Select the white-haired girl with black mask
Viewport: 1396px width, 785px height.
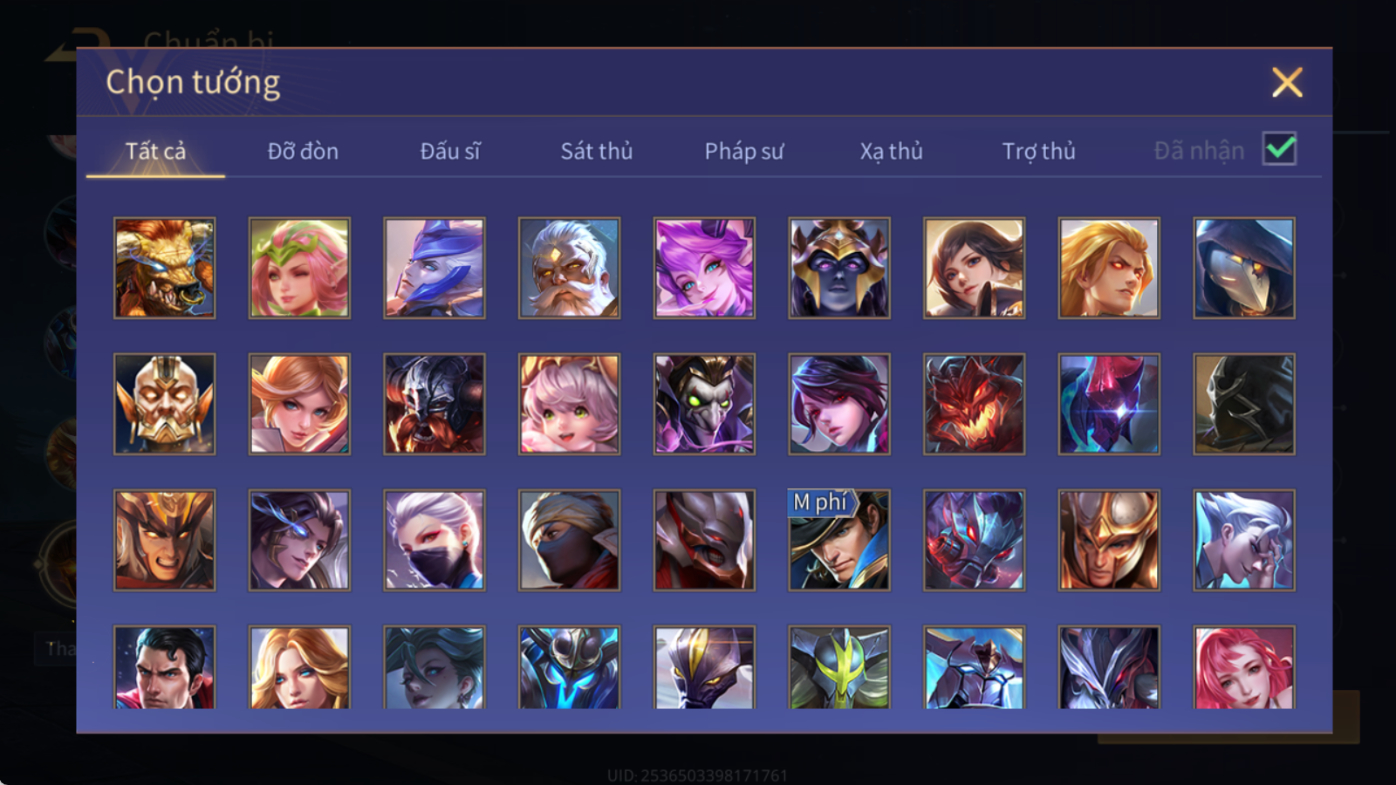pyautogui.click(x=434, y=540)
